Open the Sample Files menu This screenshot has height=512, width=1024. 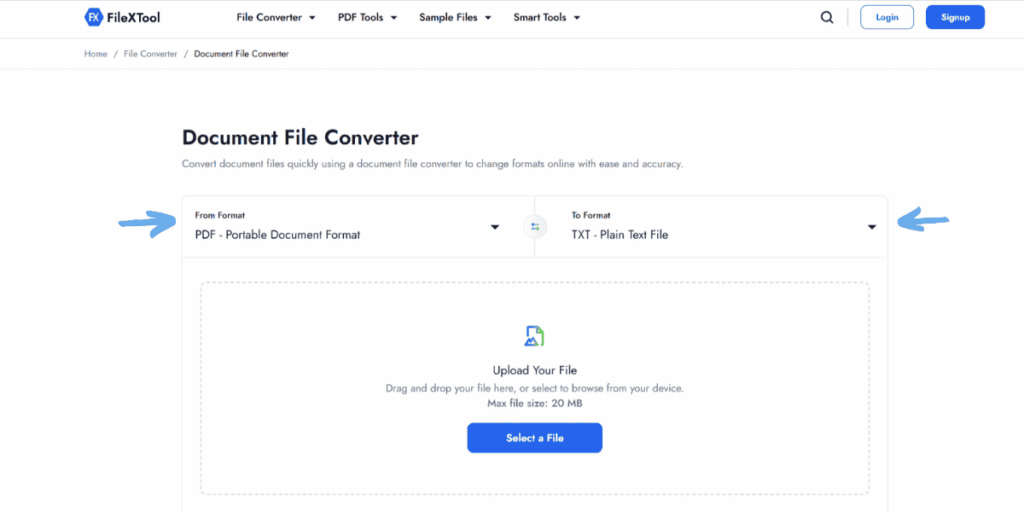point(455,18)
